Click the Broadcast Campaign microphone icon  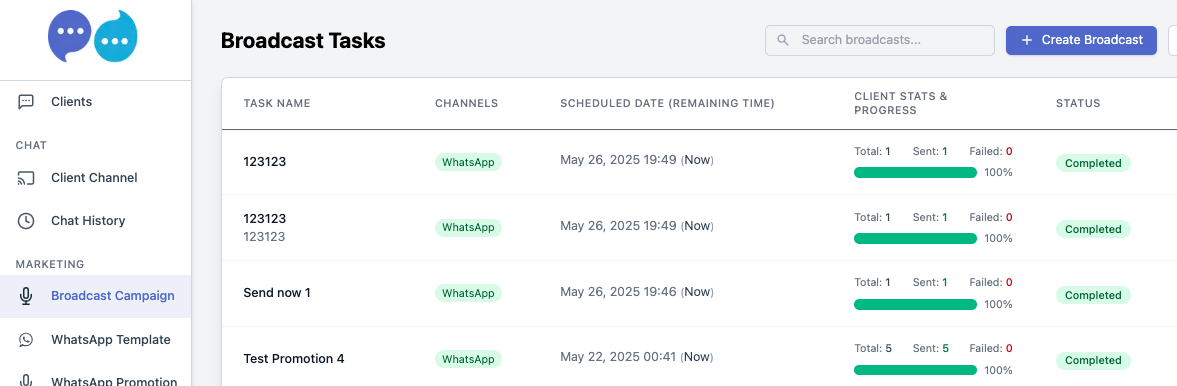pos(26,296)
